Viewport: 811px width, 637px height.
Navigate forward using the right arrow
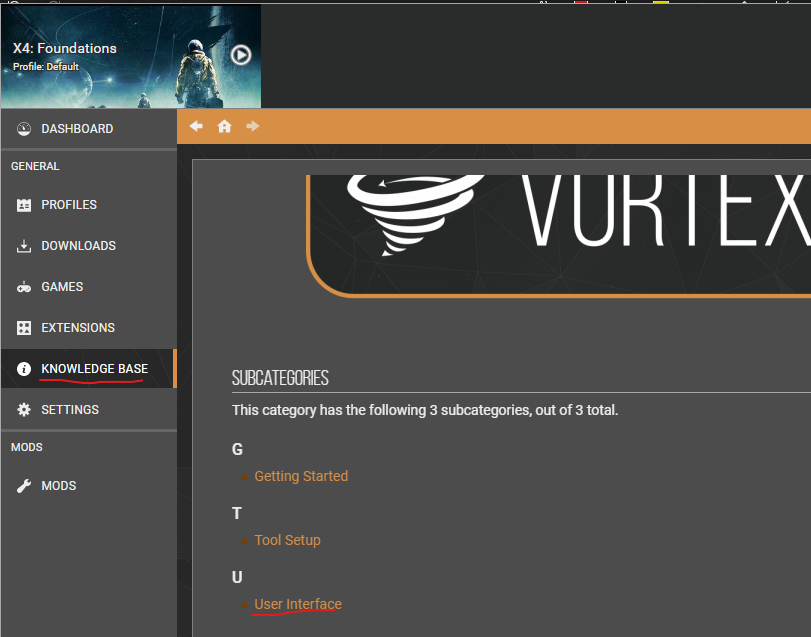click(x=252, y=126)
